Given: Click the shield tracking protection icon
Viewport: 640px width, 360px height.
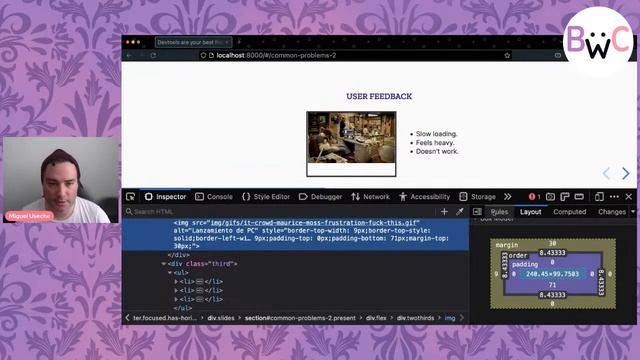Looking at the screenshot, I should pos(203,56).
